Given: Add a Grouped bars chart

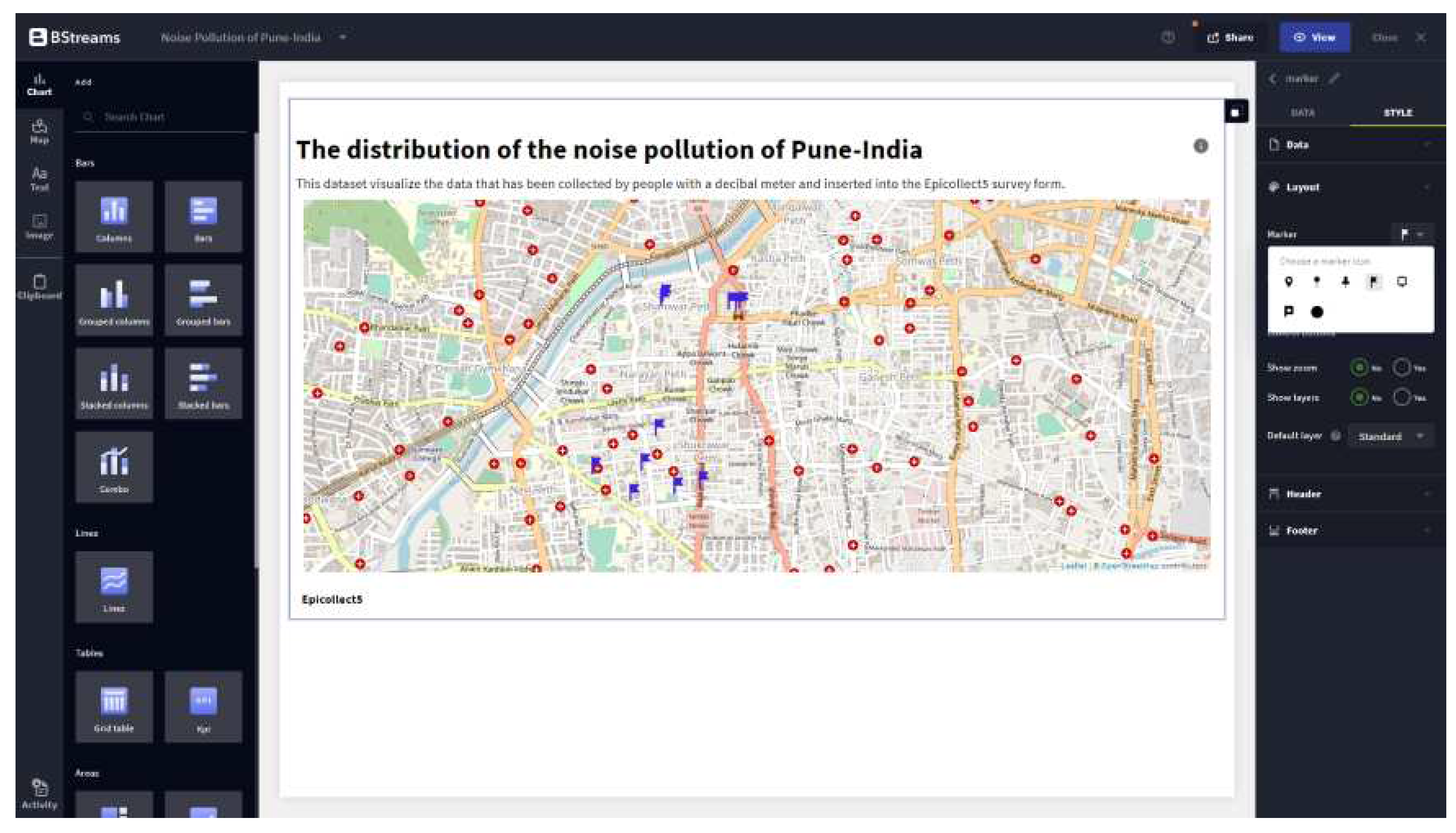Looking at the screenshot, I should tap(203, 300).
